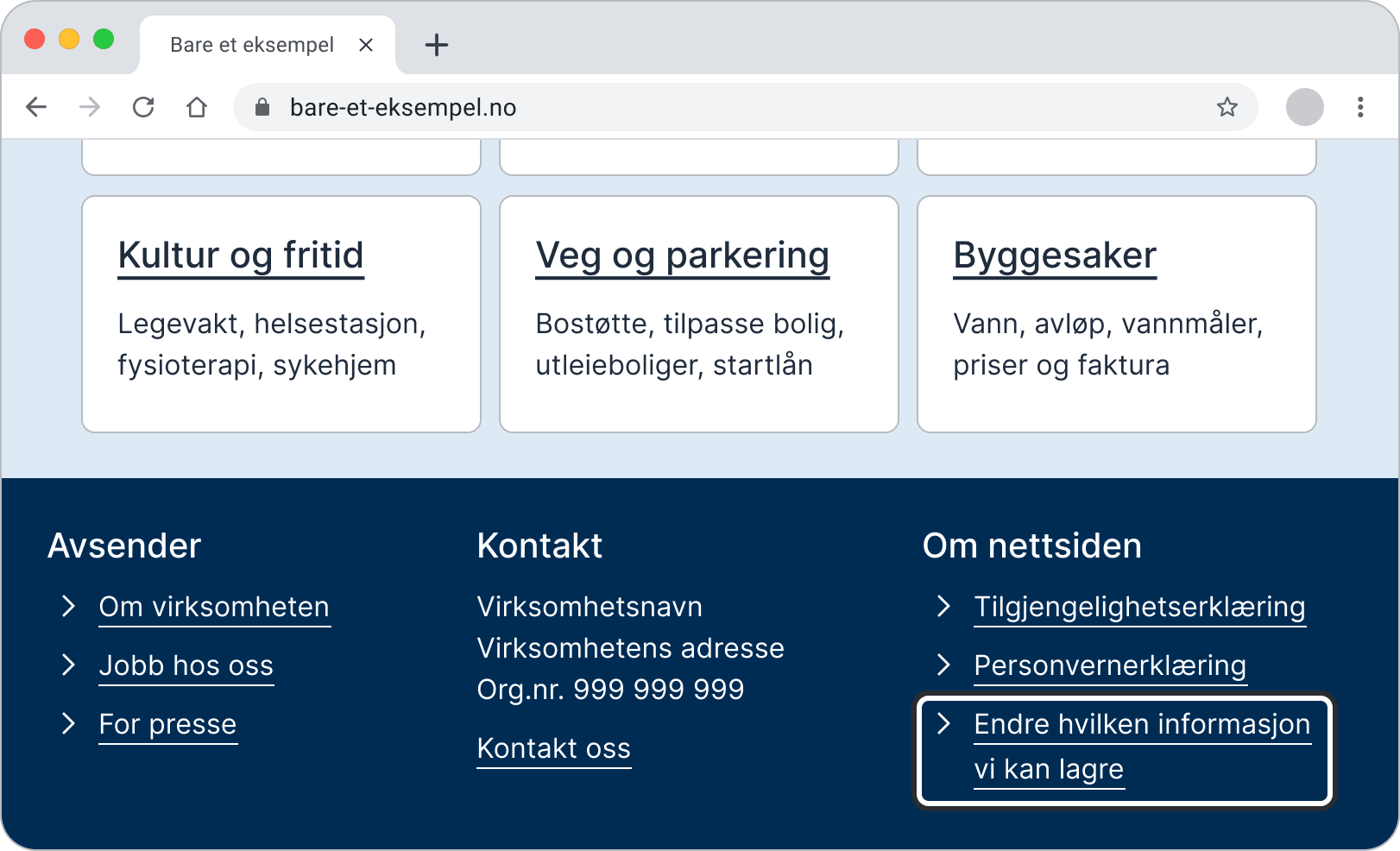Open the 'Veg og parkering' link
Image resolution: width=1400 pixels, height=851 pixels.
pos(682,256)
